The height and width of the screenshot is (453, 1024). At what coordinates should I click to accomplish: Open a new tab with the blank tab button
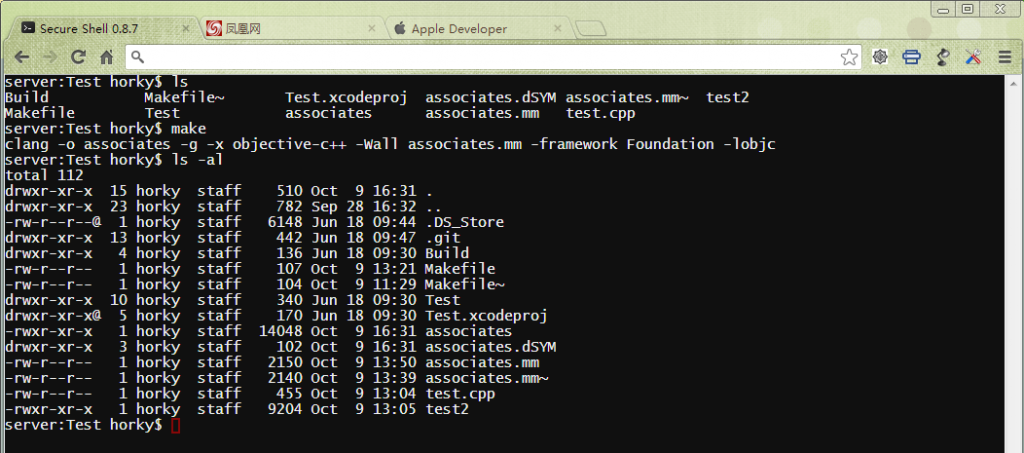click(590, 29)
